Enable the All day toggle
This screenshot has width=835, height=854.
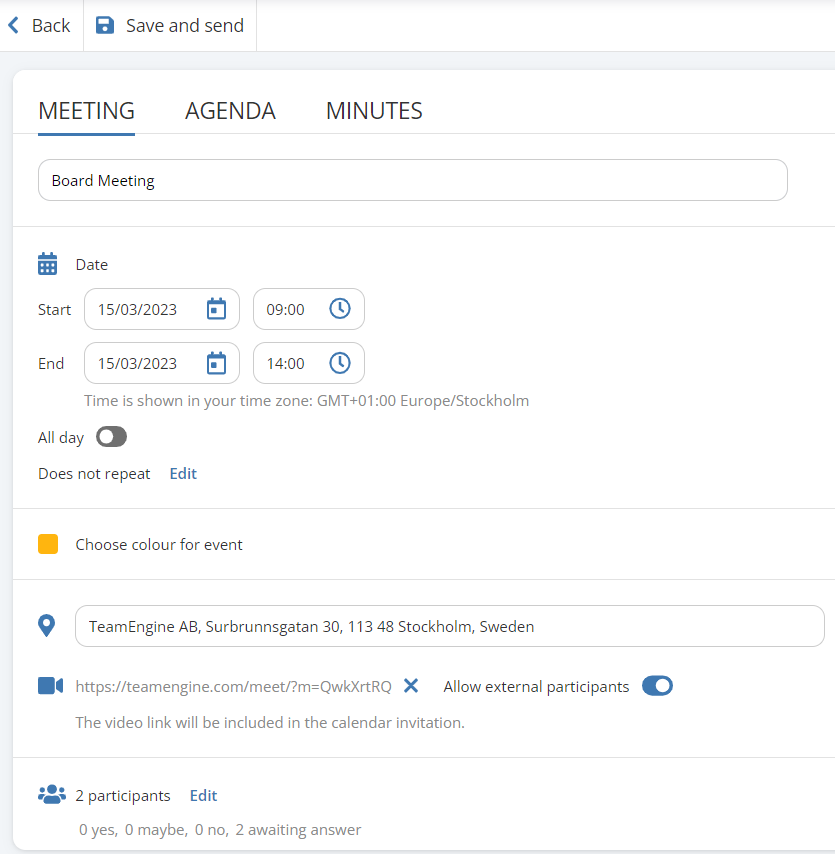coord(111,437)
